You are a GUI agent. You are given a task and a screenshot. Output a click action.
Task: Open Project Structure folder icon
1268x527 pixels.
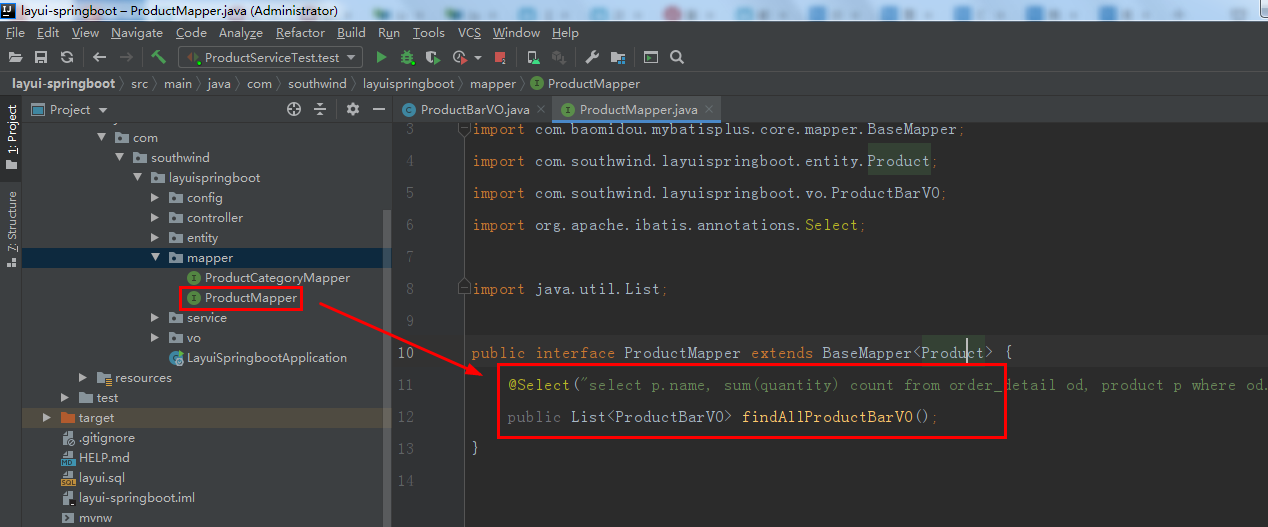point(618,57)
